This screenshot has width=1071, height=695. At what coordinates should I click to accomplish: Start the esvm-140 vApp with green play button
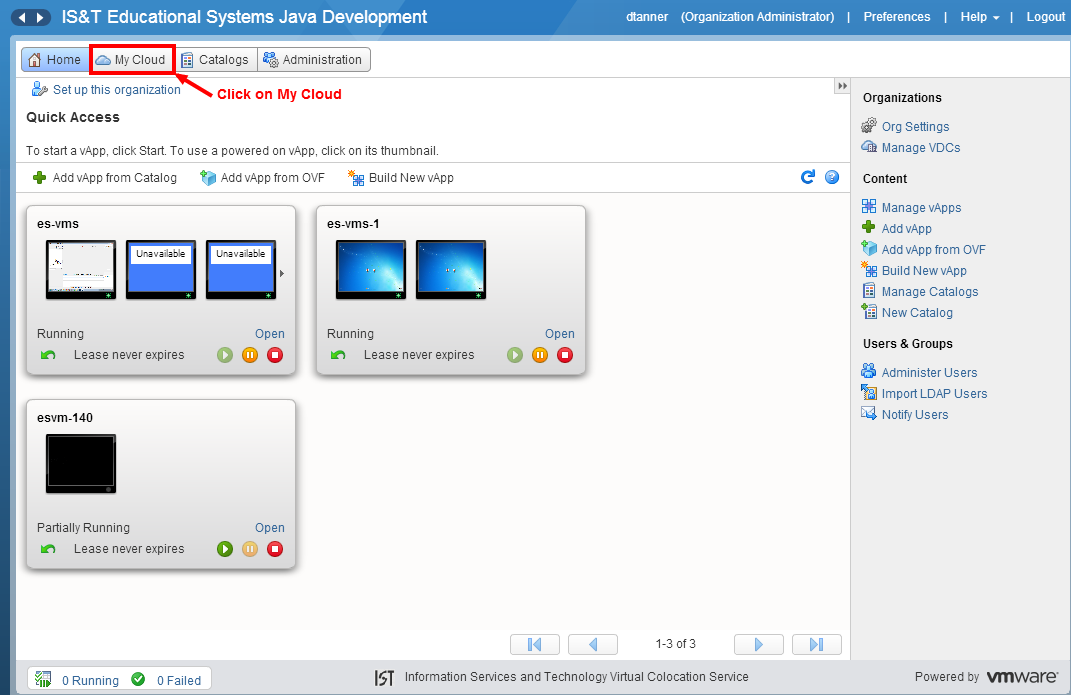tap(225, 549)
